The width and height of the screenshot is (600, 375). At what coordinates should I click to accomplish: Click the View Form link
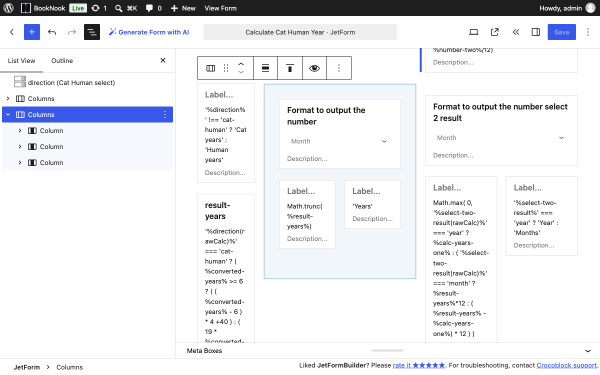point(220,8)
